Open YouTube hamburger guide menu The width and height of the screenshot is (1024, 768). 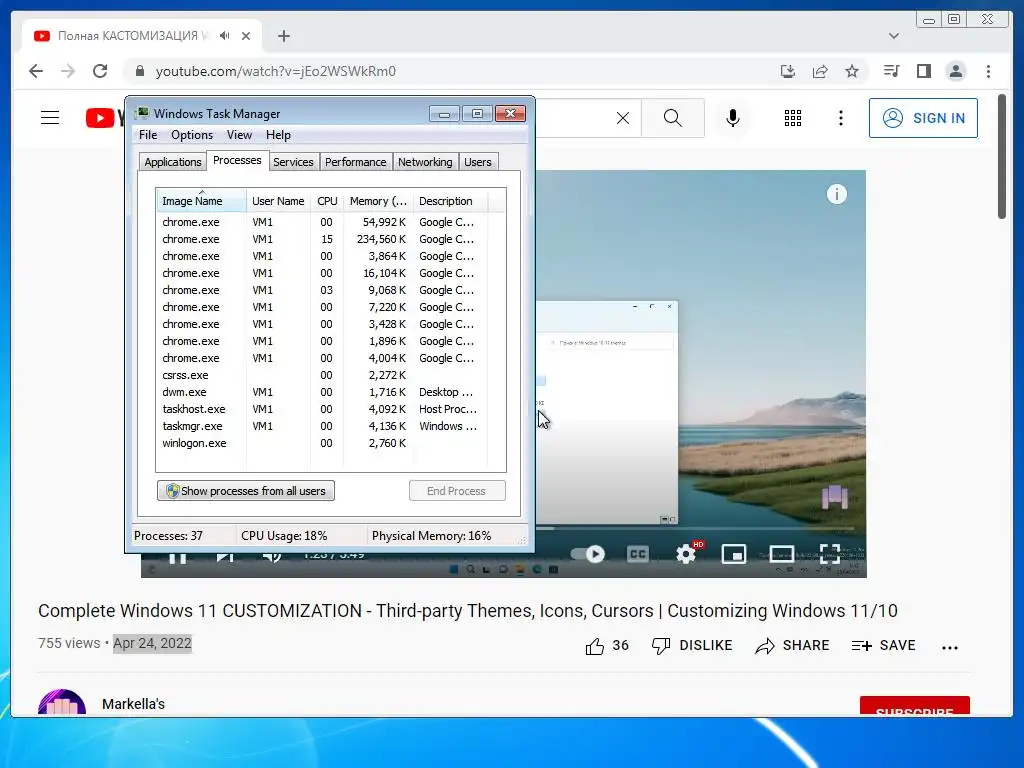pos(50,118)
